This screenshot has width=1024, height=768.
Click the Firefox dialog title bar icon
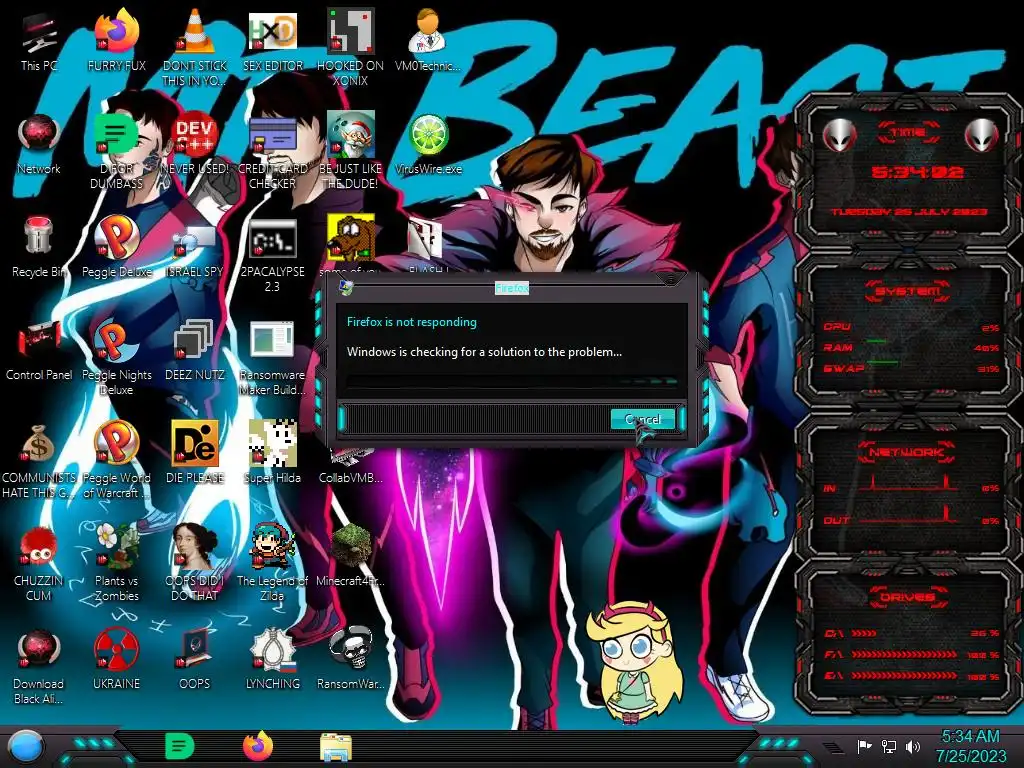tap(347, 287)
